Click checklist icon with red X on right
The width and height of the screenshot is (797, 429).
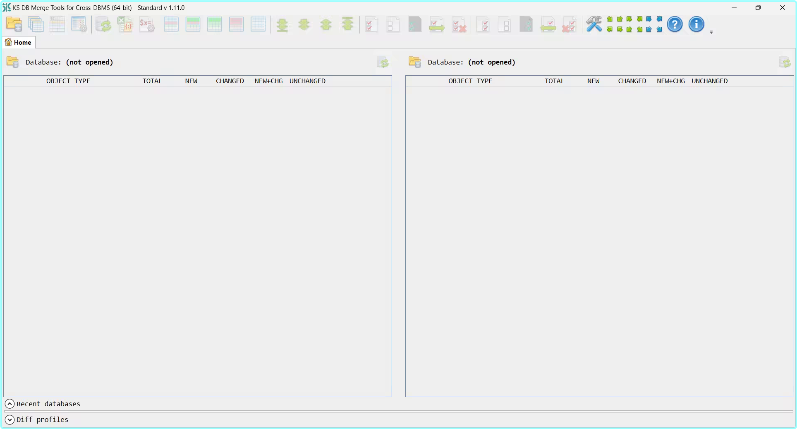(x=459, y=24)
